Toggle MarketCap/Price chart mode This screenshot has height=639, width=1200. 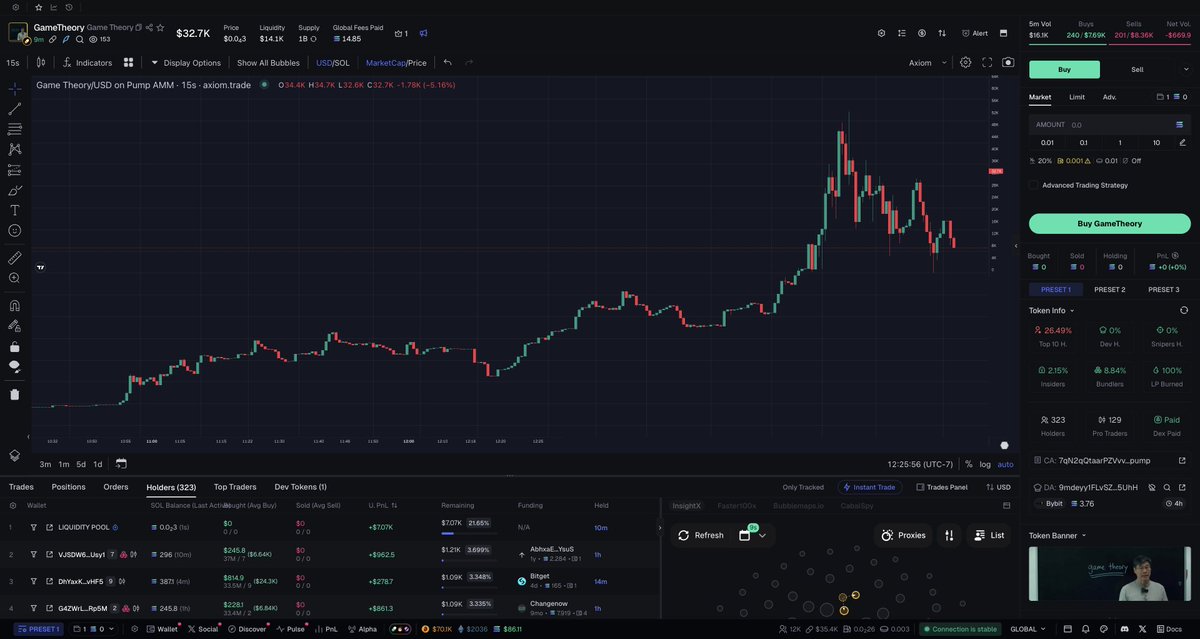396,62
